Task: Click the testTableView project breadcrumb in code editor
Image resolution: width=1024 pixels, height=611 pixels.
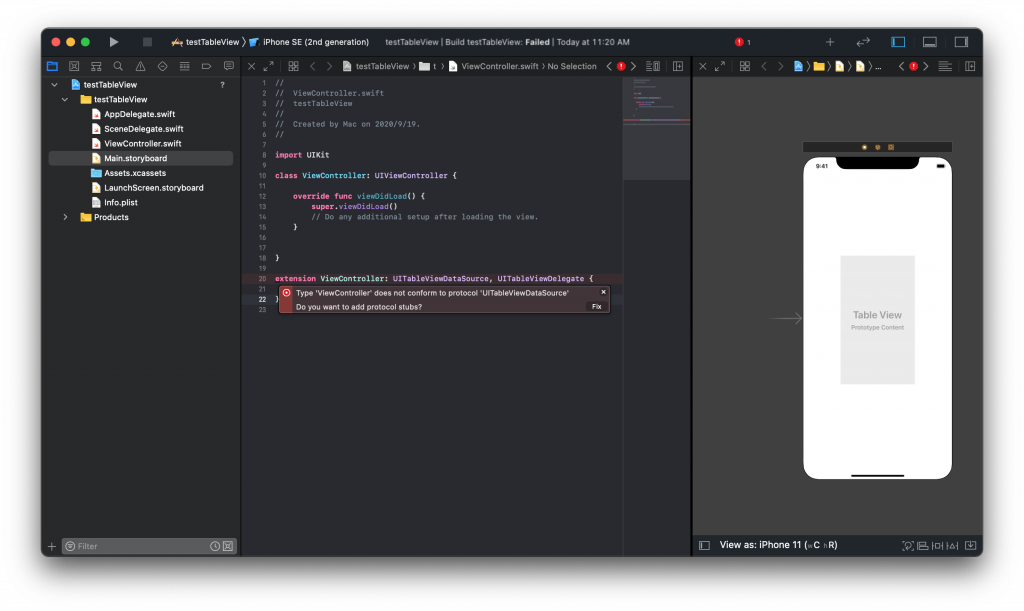Action: pyautogui.click(x=376, y=66)
